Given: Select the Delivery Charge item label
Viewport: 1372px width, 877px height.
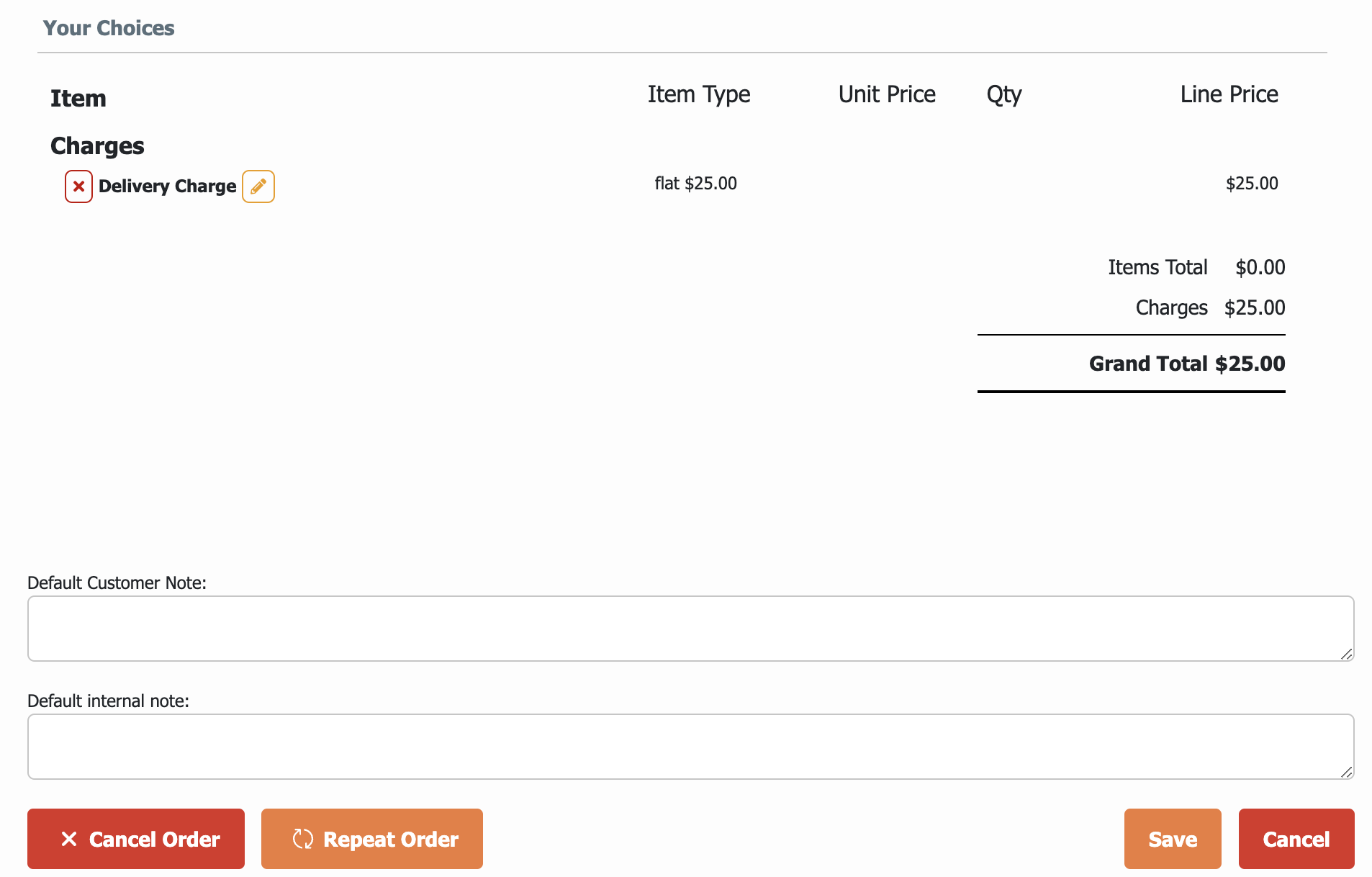Looking at the screenshot, I should pos(167,186).
